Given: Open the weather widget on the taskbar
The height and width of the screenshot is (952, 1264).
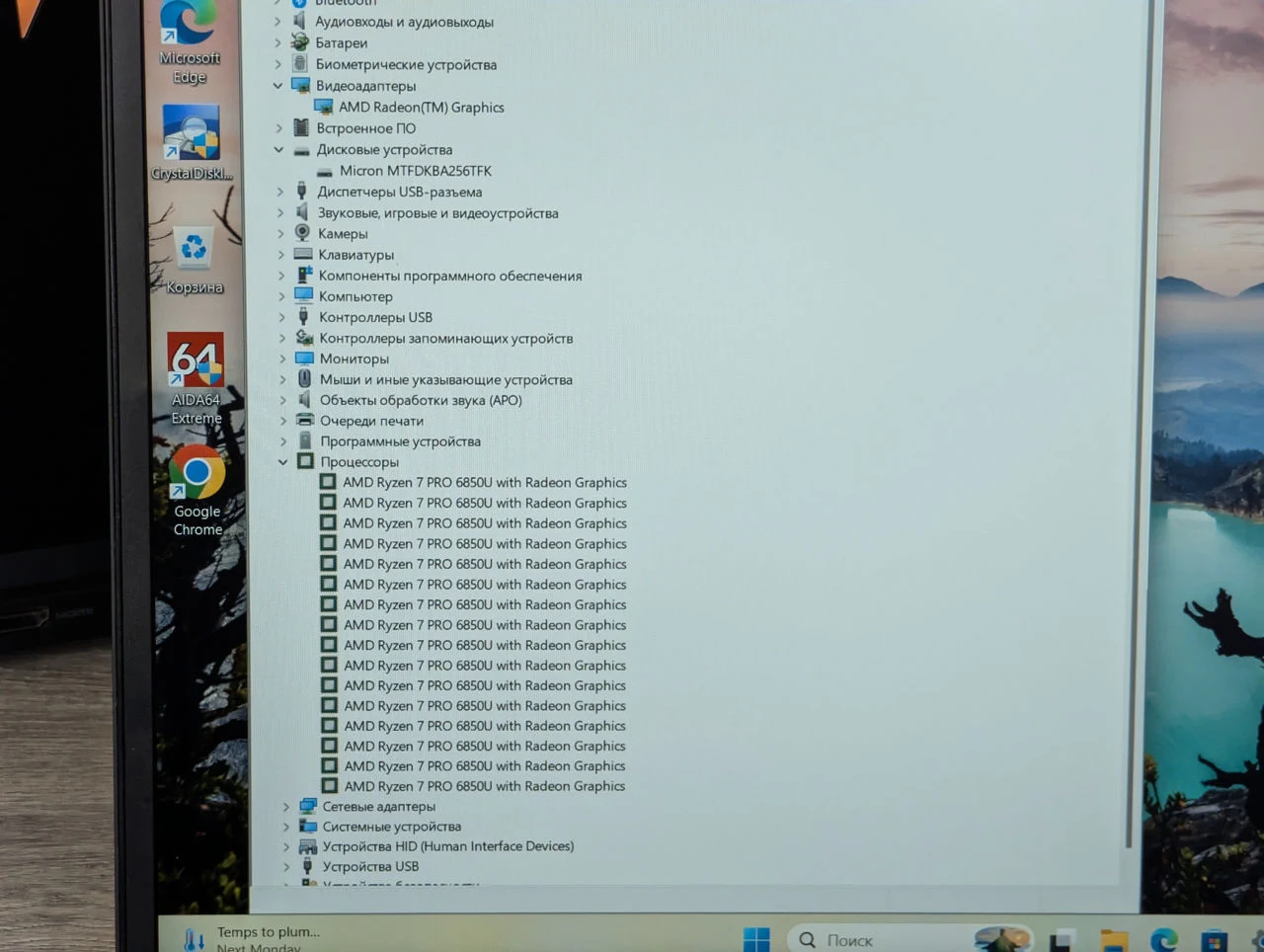Looking at the screenshot, I should coord(252,938).
